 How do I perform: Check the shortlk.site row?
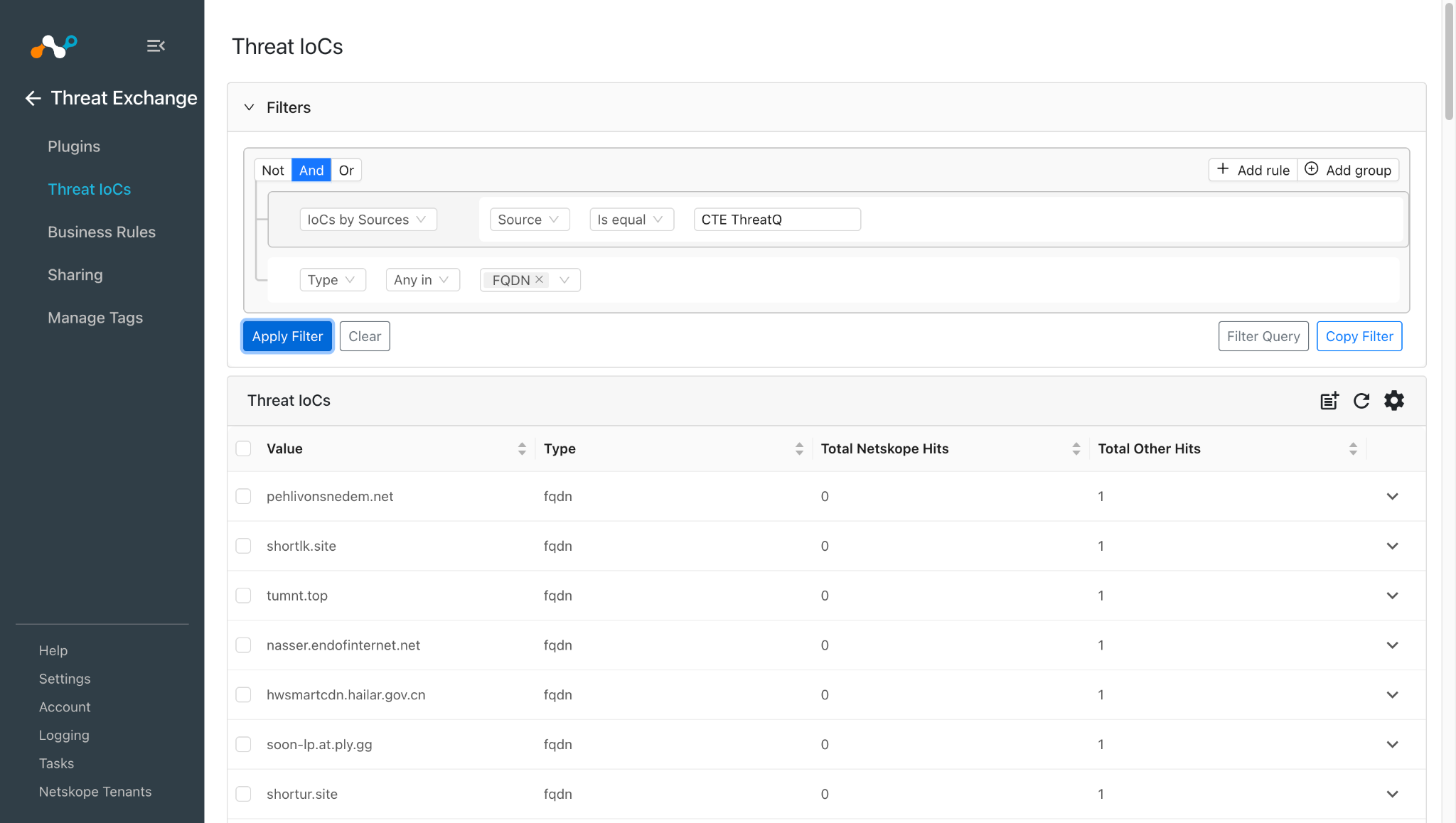pos(243,546)
